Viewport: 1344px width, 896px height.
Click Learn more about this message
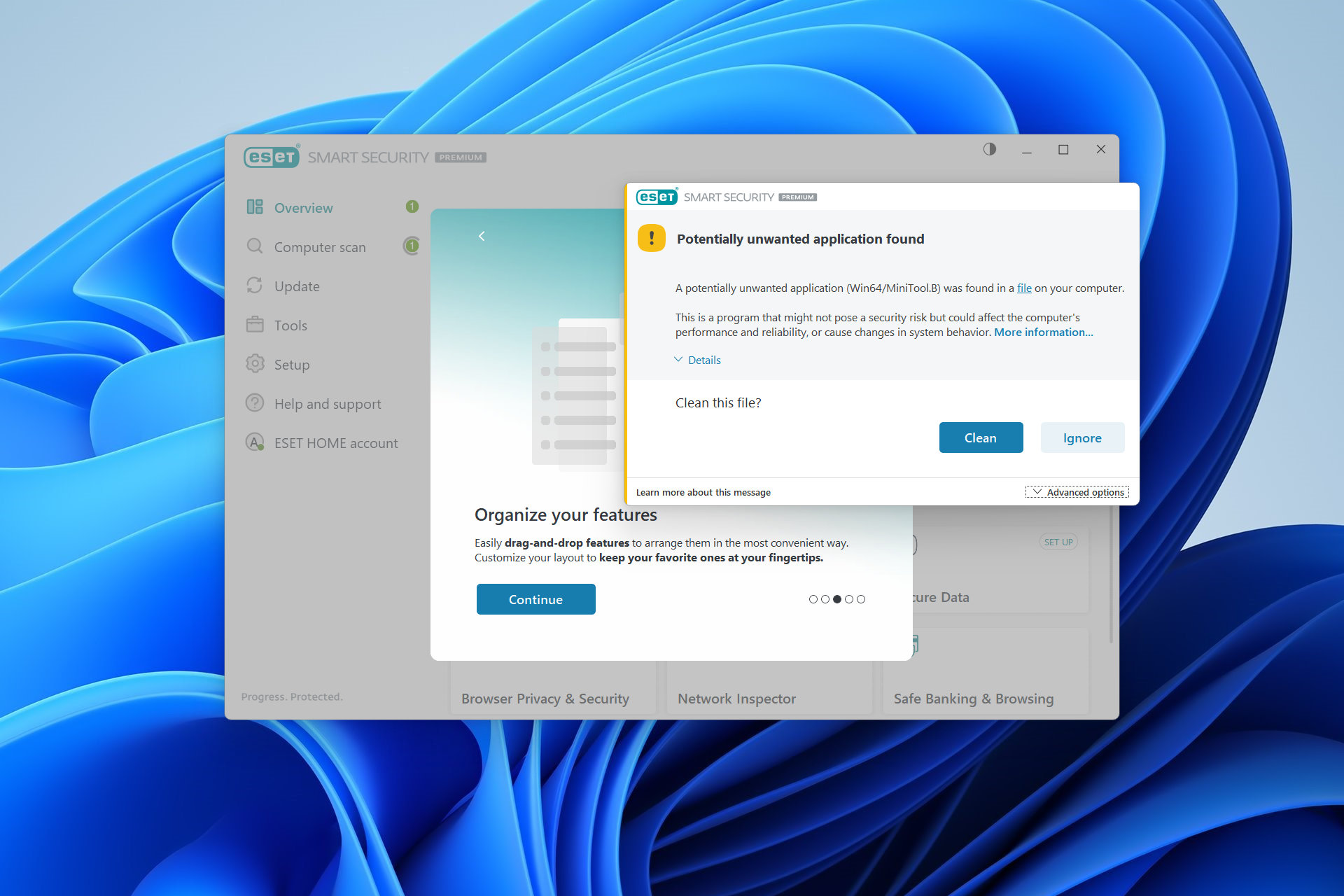coord(704,492)
